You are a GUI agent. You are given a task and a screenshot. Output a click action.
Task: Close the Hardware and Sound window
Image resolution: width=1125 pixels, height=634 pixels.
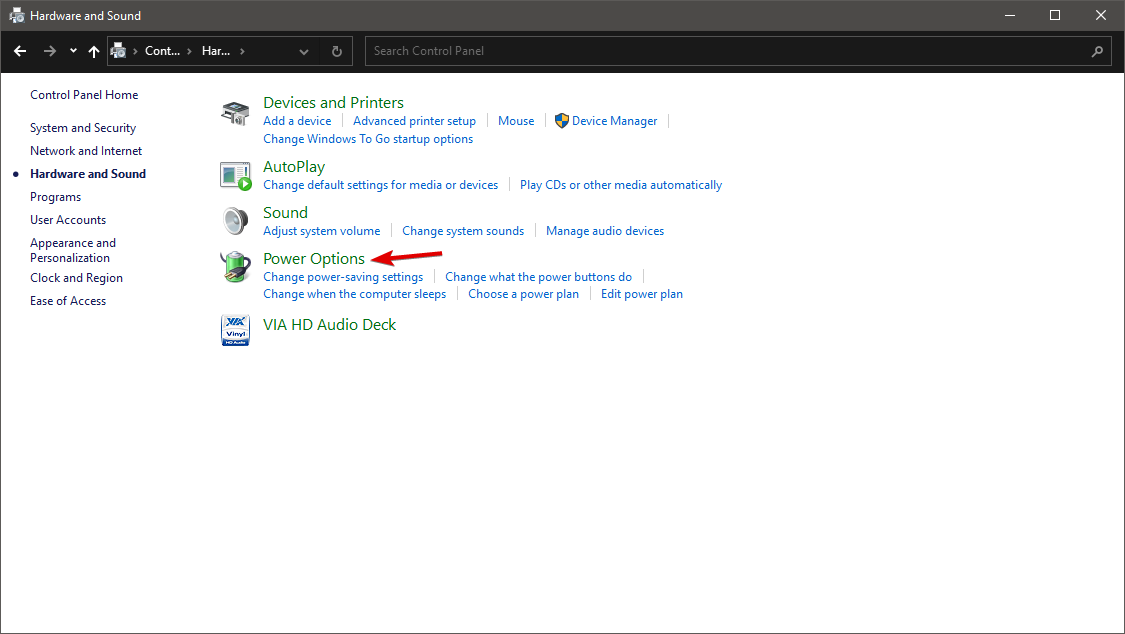pos(1101,15)
